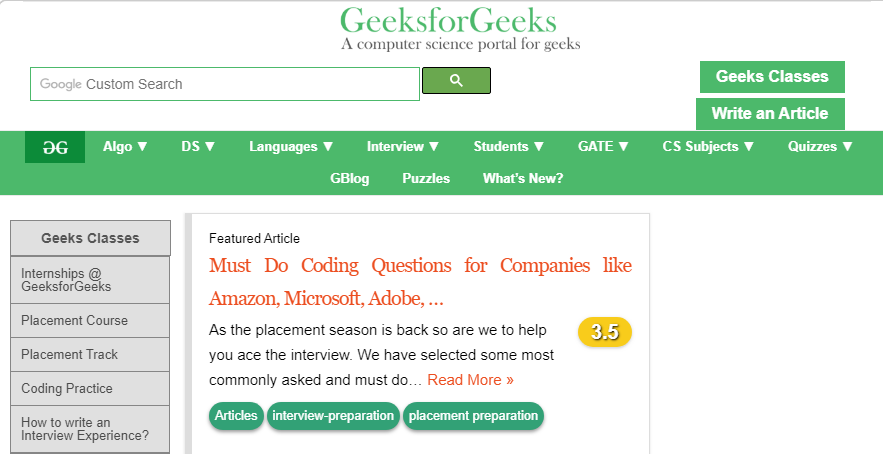Open the Interview dropdown menu
The width and height of the screenshot is (883, 454).
point(403,146)
